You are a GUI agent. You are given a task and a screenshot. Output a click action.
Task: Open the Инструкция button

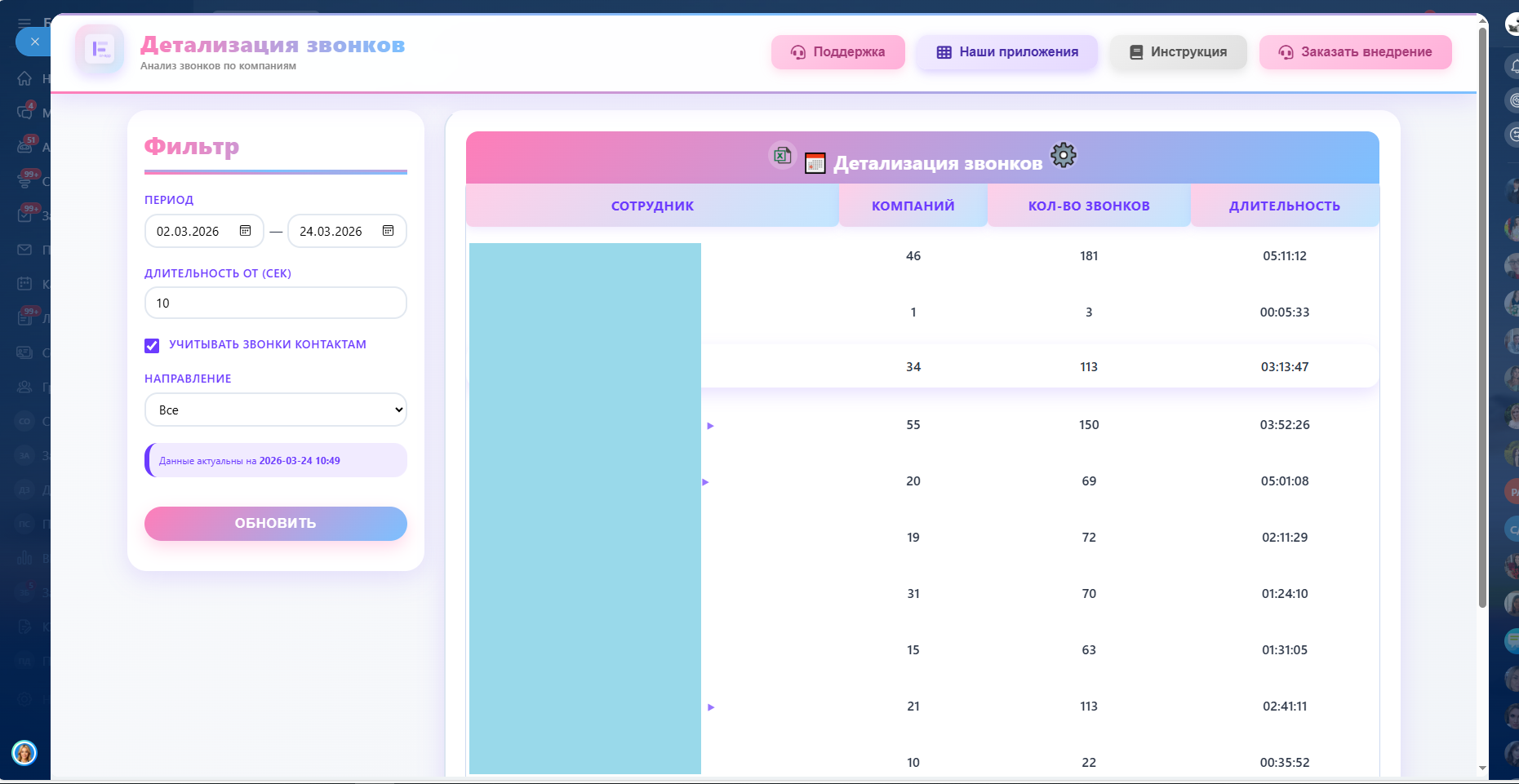click(1178, 52)
